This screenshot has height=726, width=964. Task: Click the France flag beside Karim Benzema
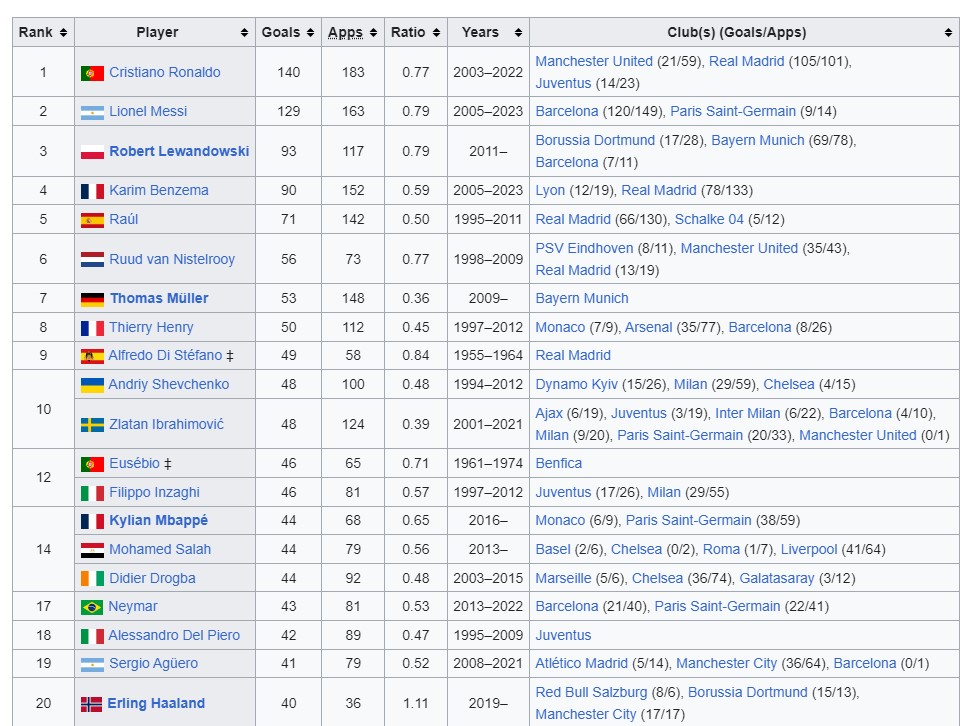point(92,191)
